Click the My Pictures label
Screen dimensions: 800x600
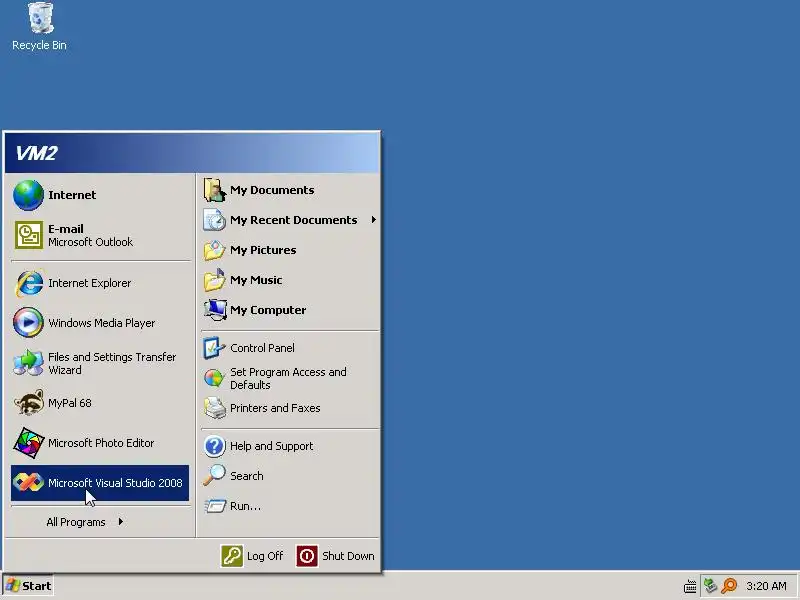(263, 250)
